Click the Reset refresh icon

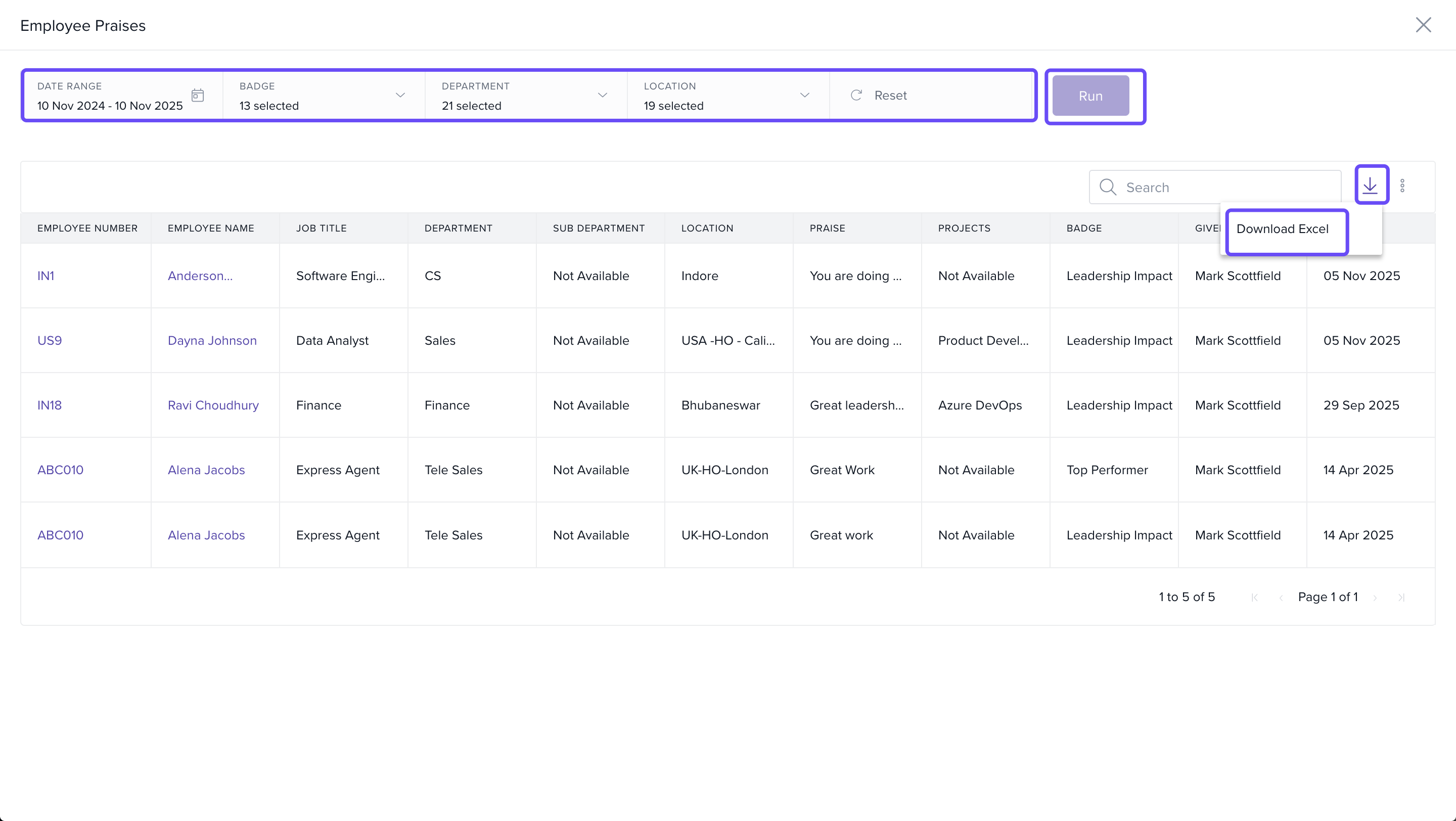[x=856, y=95]
